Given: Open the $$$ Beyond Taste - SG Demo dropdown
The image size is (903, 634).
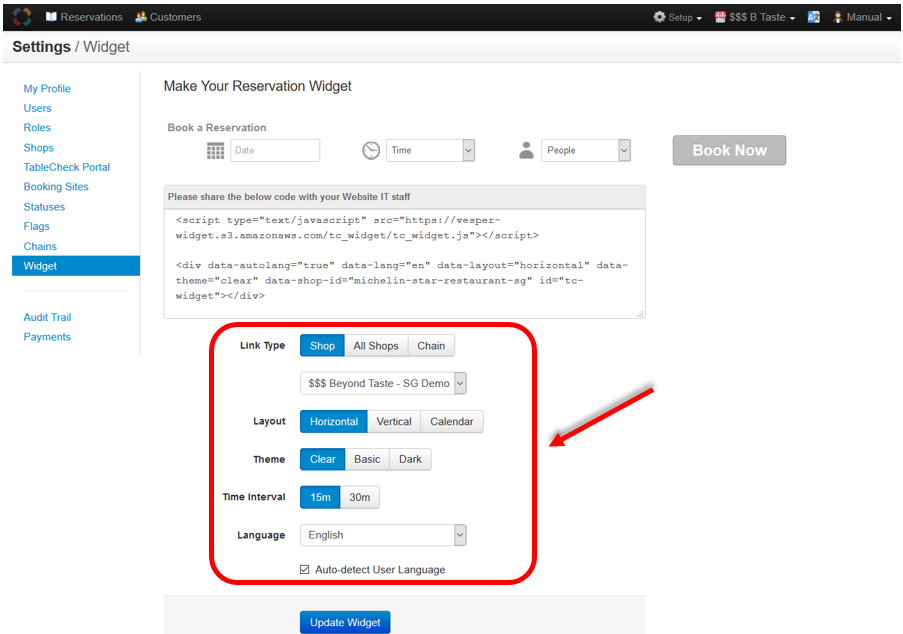Looking at the screenshot, I should tap(383, 383).
